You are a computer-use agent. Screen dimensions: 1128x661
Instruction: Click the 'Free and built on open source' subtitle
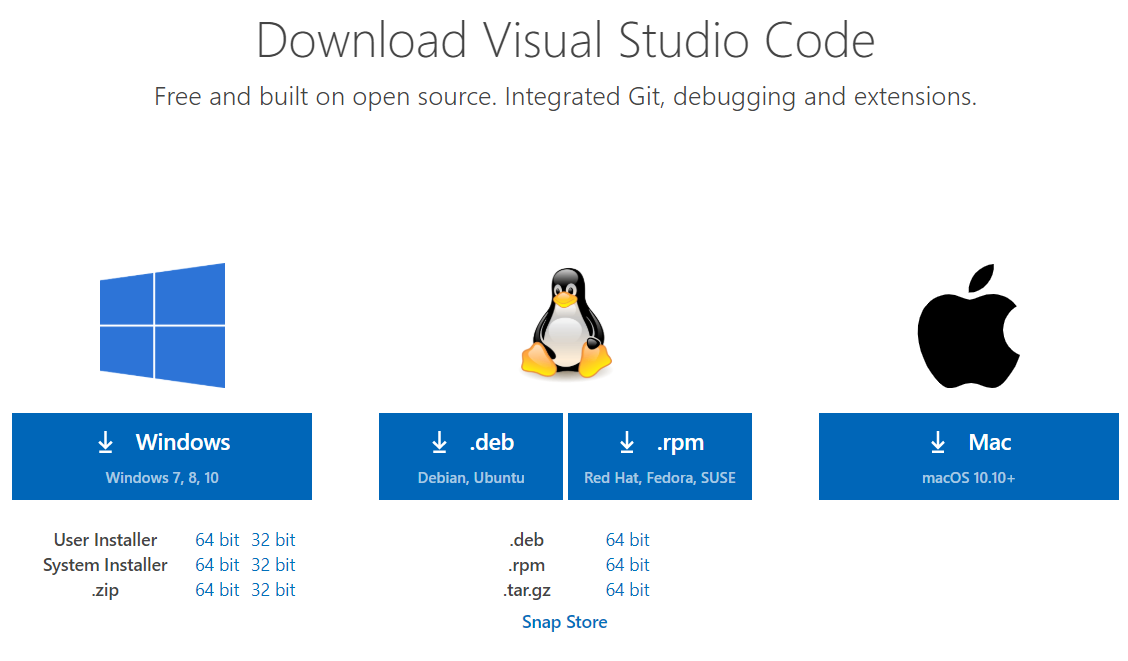(x=565, y=96)
